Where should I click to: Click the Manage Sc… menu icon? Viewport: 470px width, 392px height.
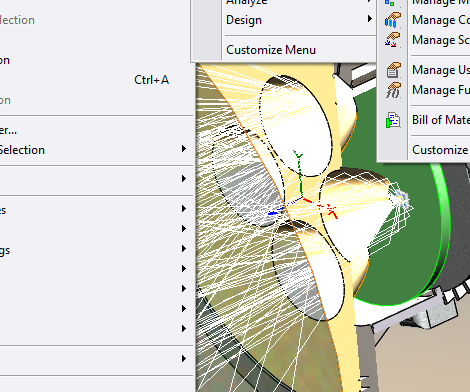[393, 40]
